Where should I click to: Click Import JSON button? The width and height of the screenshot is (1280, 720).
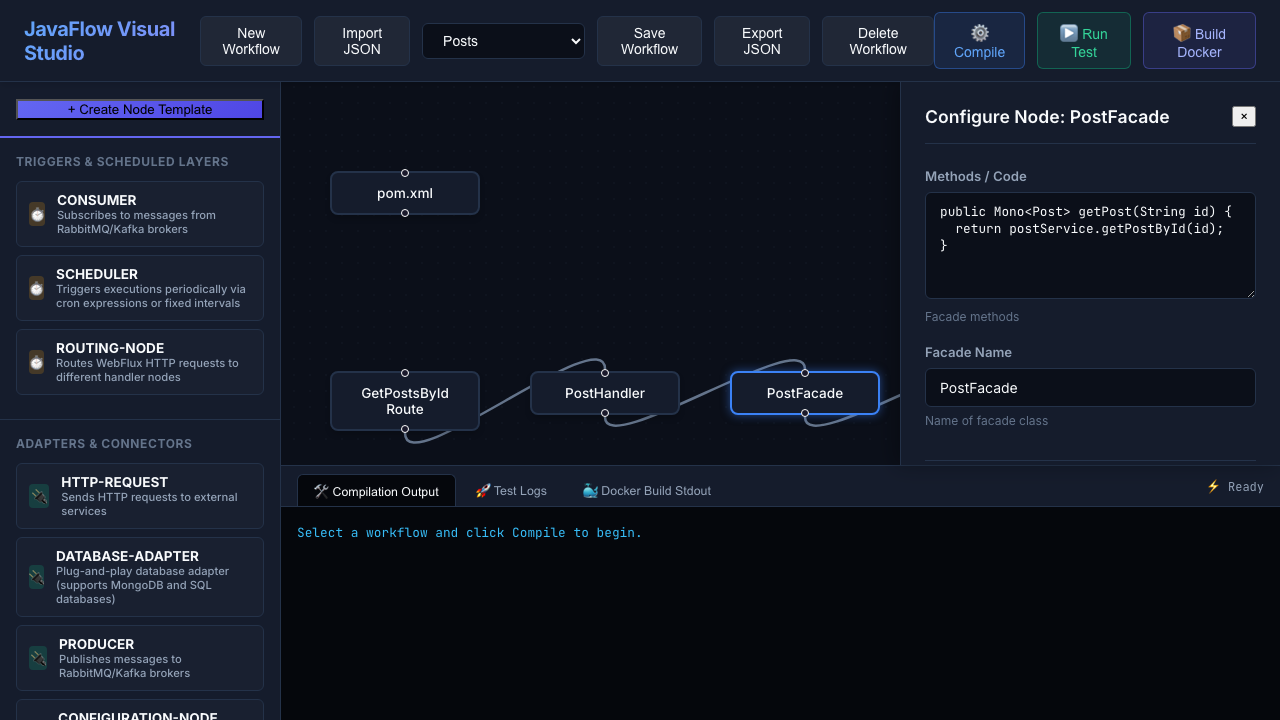point(362,41)
